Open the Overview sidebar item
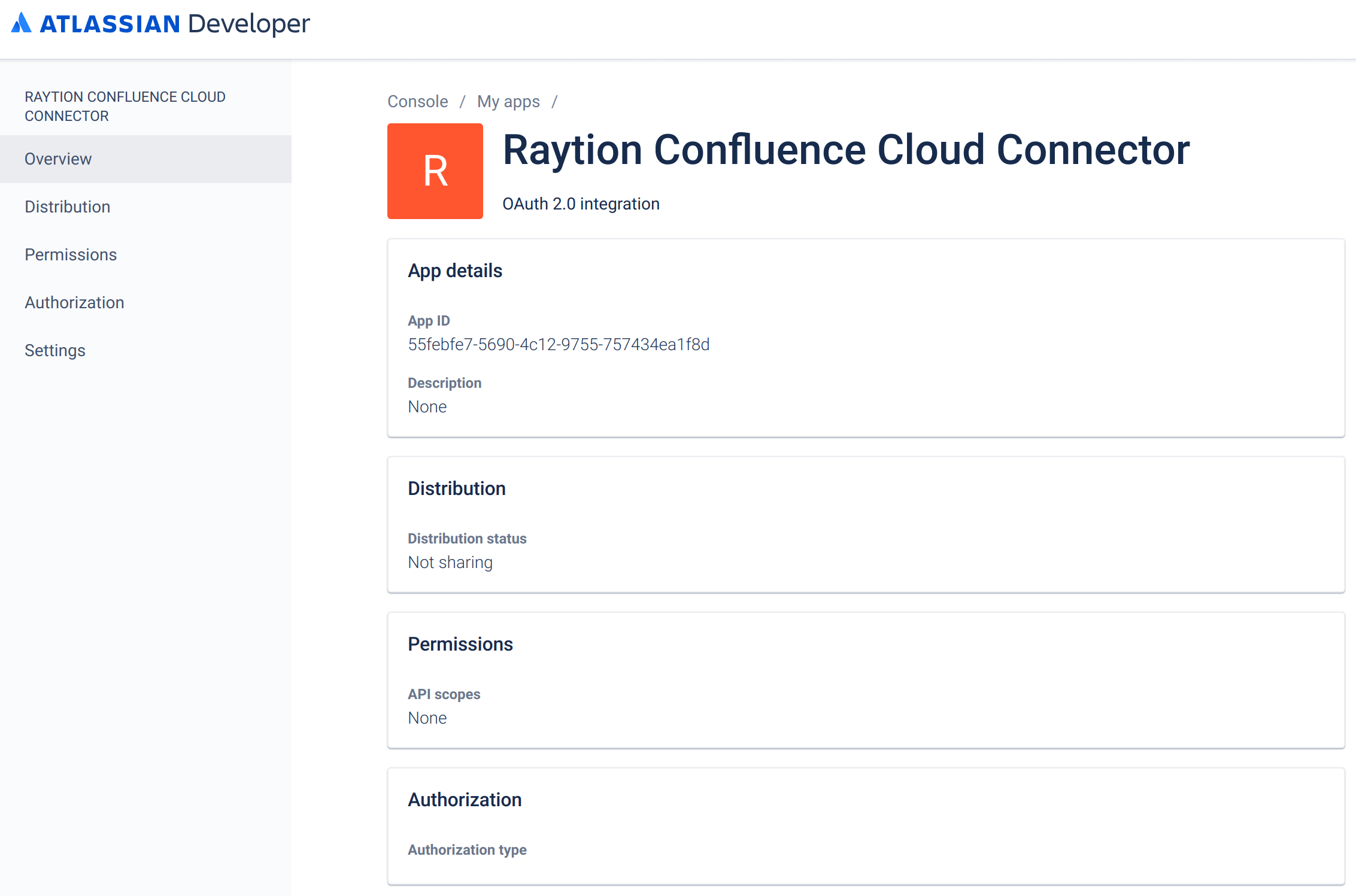This screenshot has width=1356, height=896. tap(58, 159)
